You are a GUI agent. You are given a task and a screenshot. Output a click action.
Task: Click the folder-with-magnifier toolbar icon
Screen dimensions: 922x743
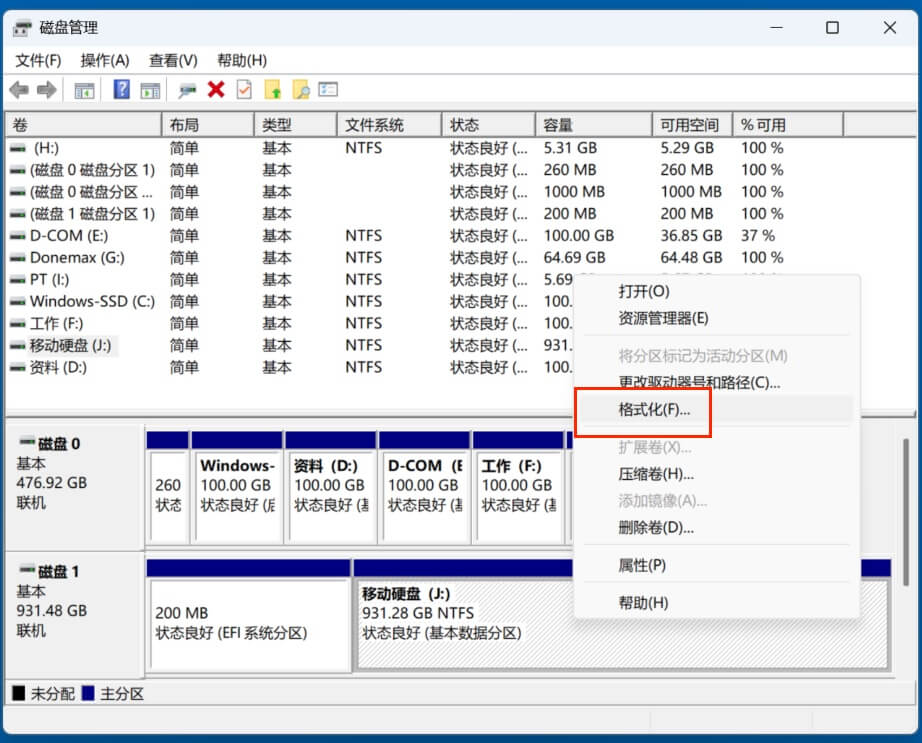(300, 89)
